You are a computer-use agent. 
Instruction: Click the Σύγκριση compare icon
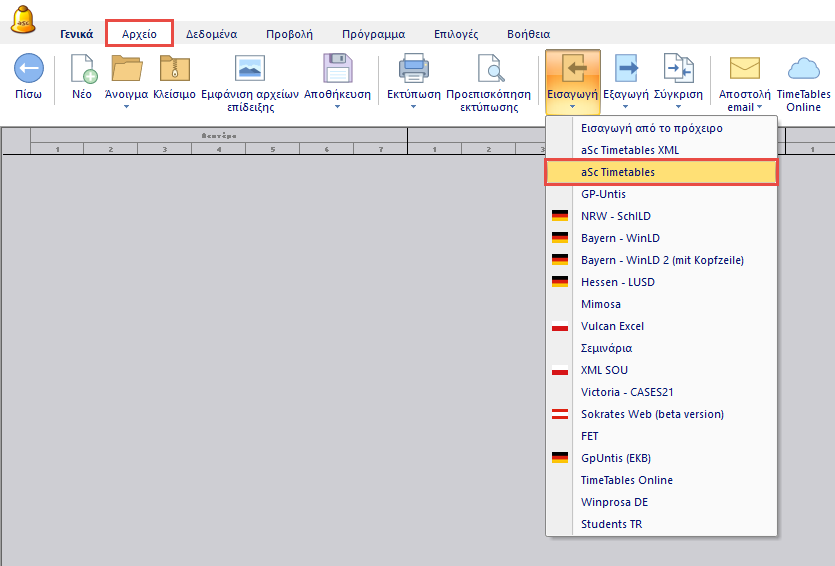[x=678, y=69]
